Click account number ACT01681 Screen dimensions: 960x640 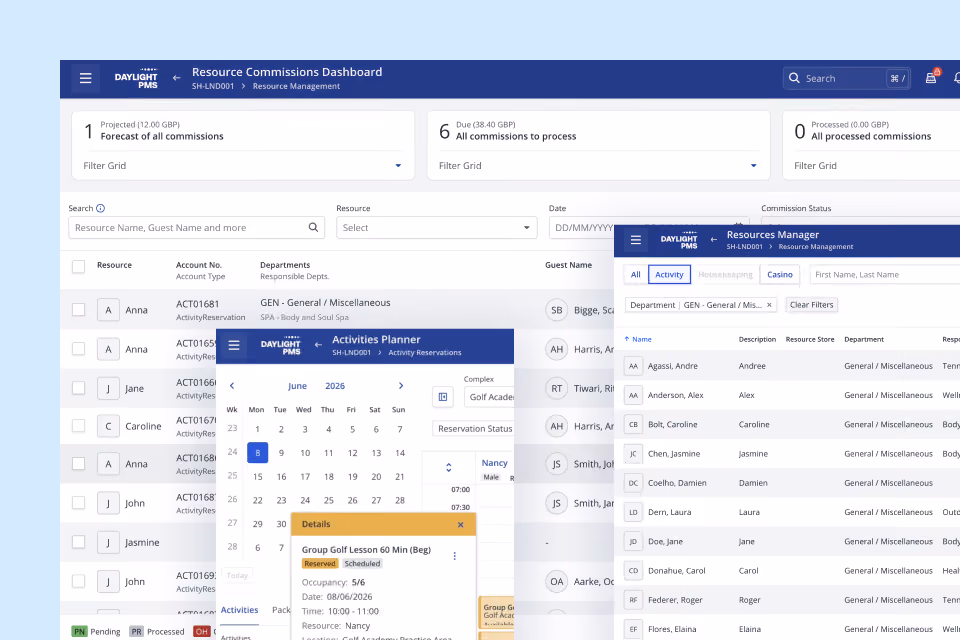tap(197, 304)
